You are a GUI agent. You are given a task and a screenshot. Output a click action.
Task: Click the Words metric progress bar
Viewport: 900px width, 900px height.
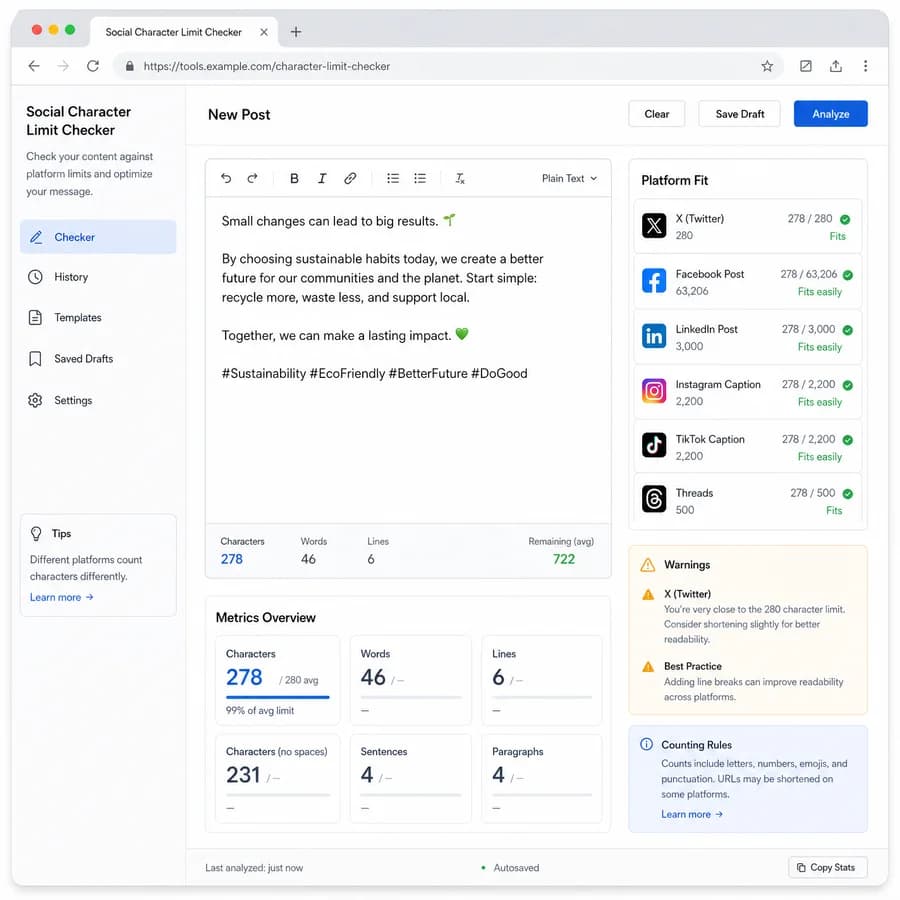[x=411, y=697]
